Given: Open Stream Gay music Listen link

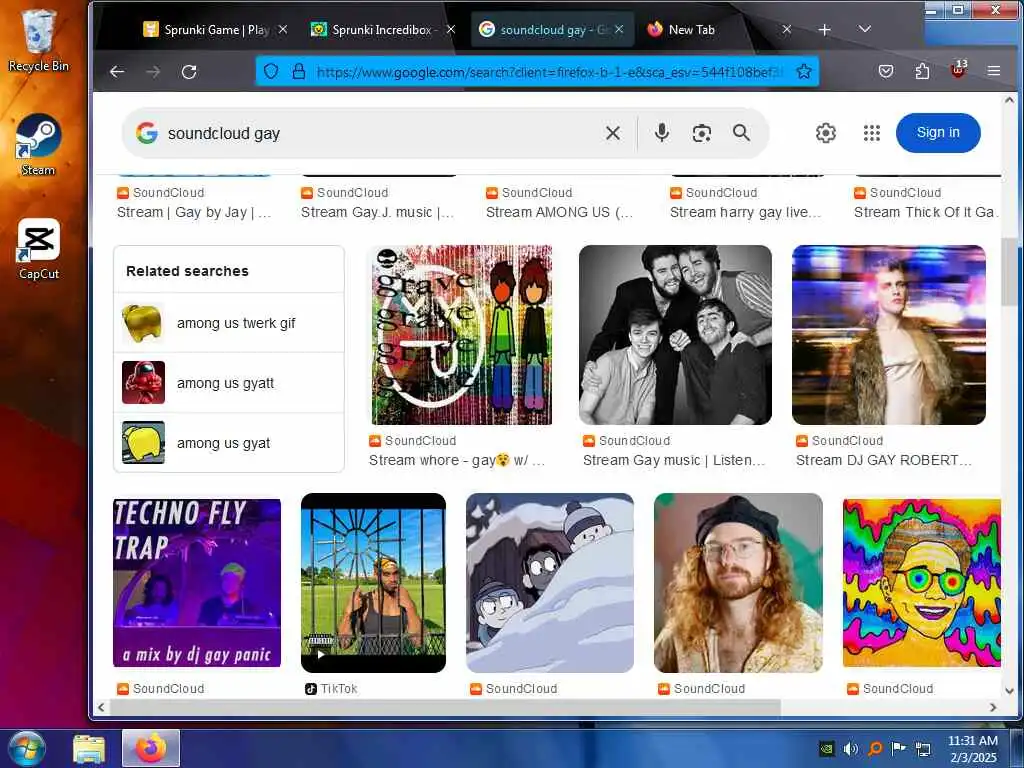Looking at the screenshot, I should click(673, 460).
